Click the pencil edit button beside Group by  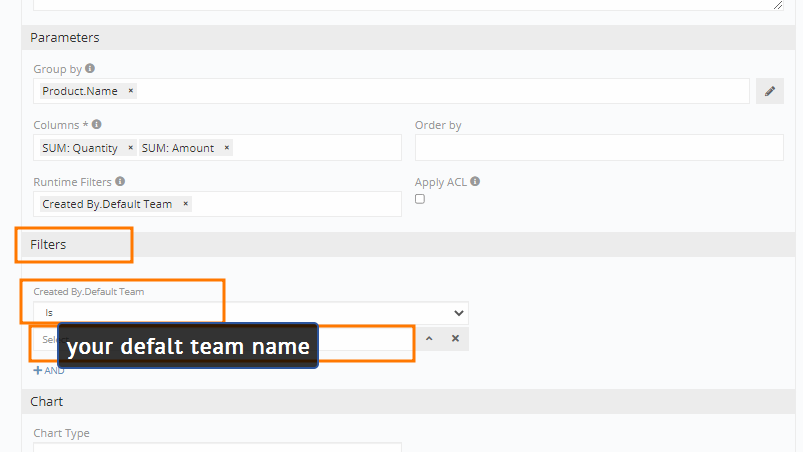769,91
